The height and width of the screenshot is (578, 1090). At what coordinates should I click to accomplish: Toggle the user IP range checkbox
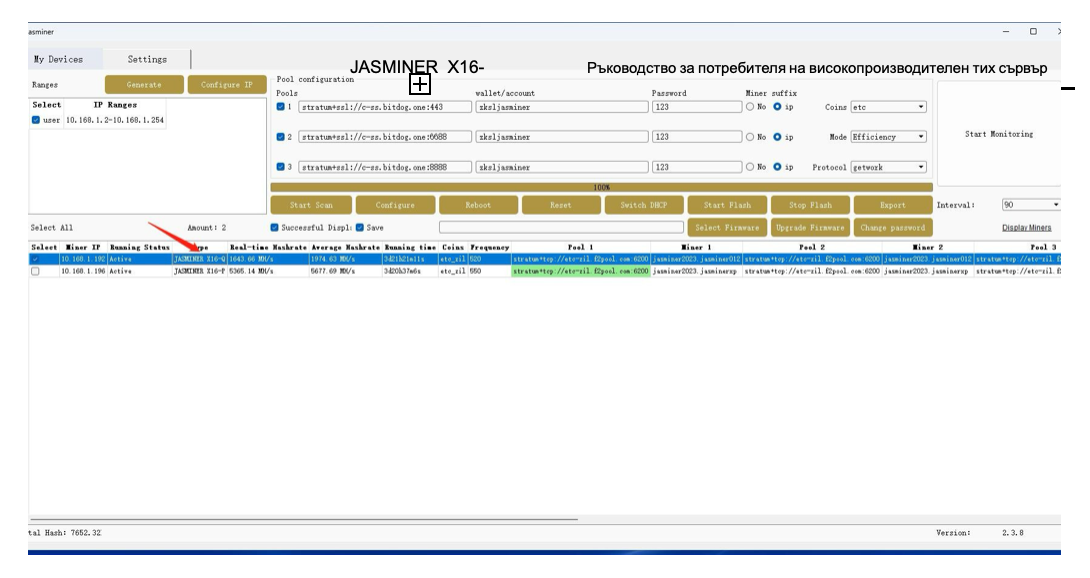click(36, 120)
